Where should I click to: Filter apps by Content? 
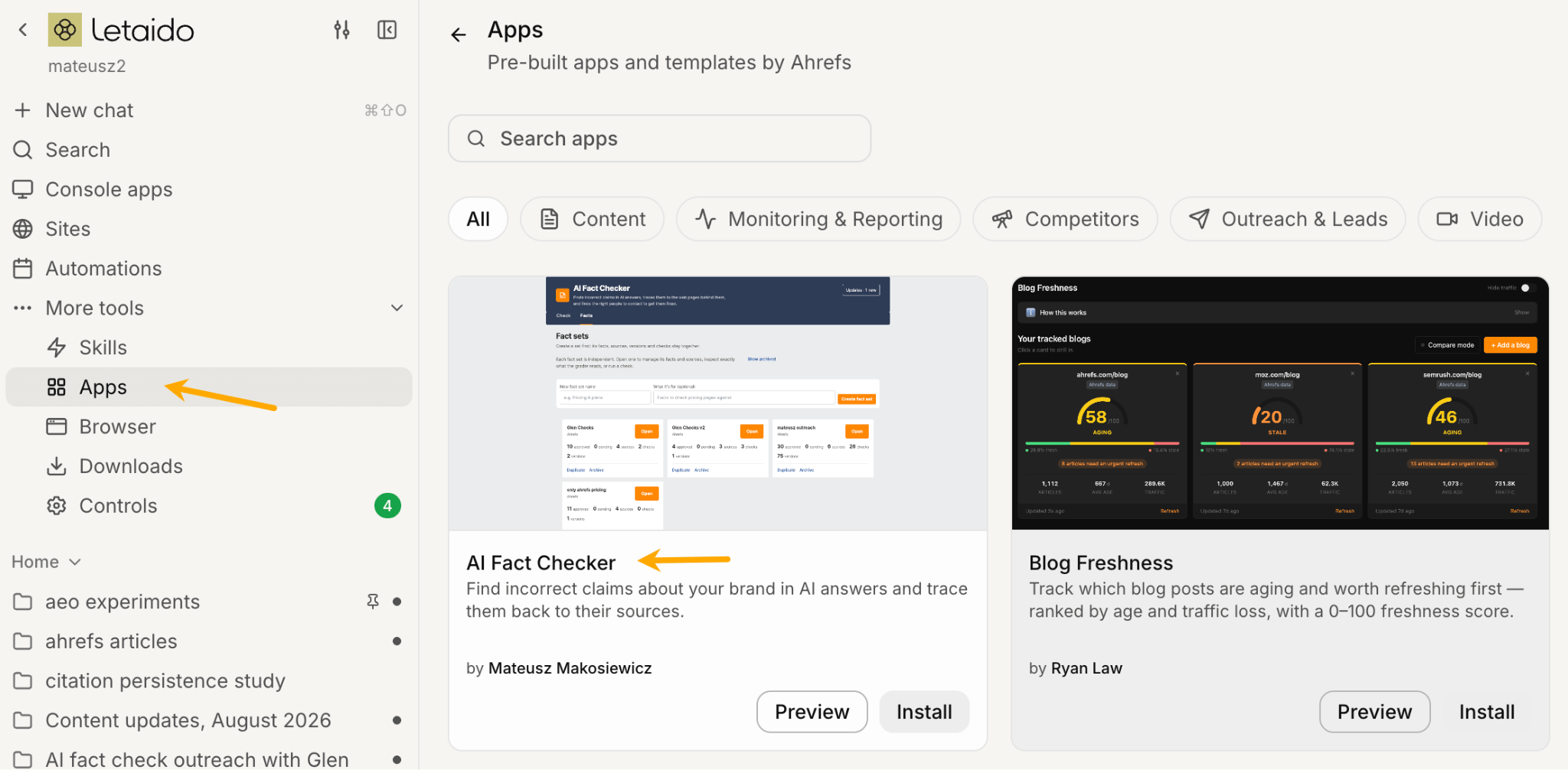593,219
